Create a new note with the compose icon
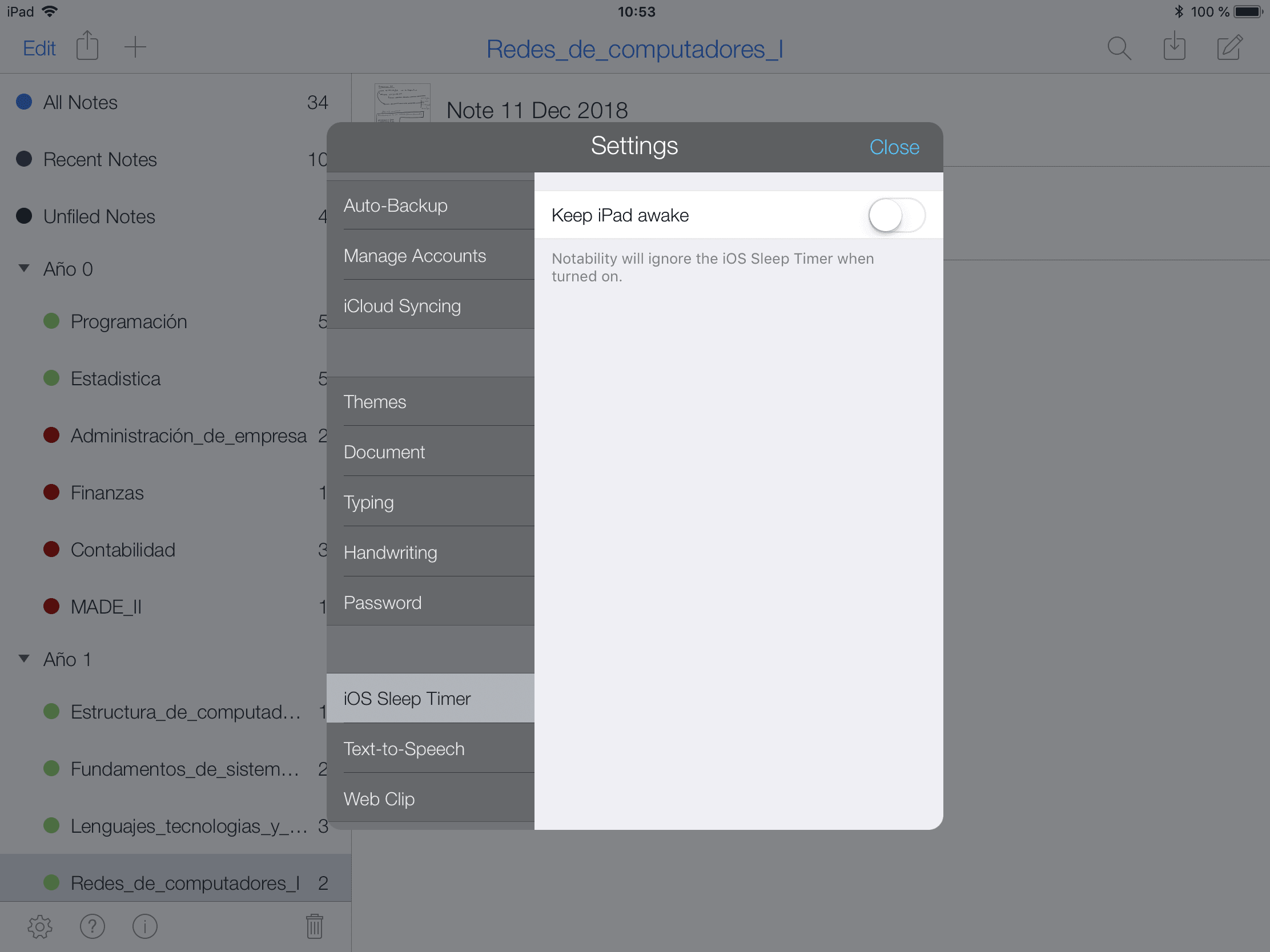Viewport: 1270px width, 952px height. tap(1229, 47)
